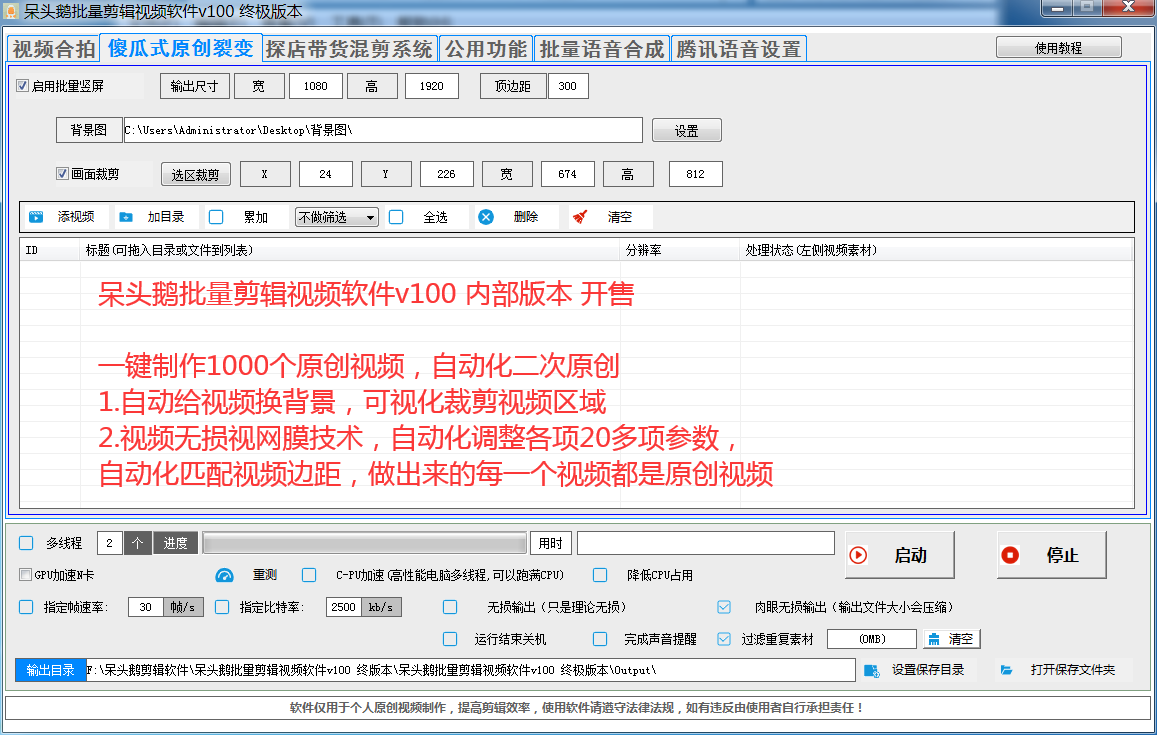The image size is (1157, 735).
Task: Click the 用时 elapsed time field
Action: (705, 543)
